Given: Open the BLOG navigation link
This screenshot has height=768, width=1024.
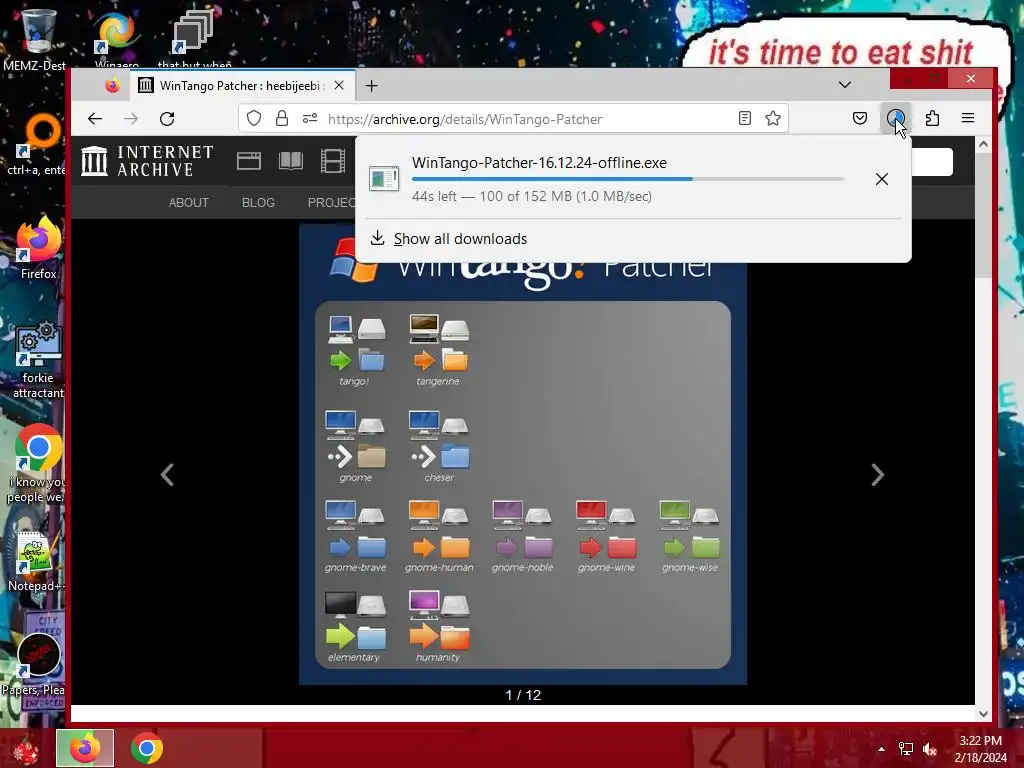Looking at the screenshot, I should click(x=258, y=202).
